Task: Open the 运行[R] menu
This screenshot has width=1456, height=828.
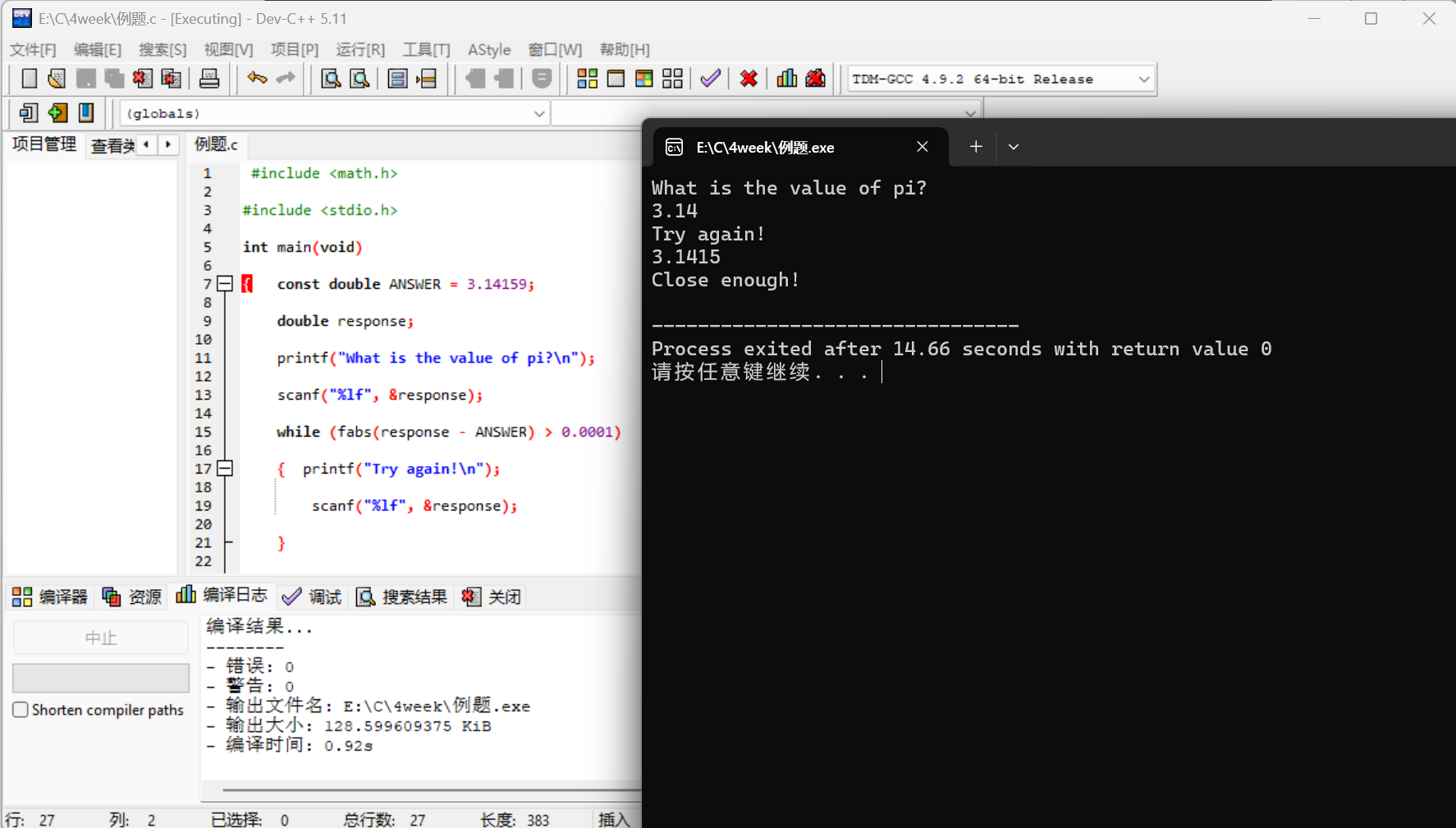Action: pos(360,49)
